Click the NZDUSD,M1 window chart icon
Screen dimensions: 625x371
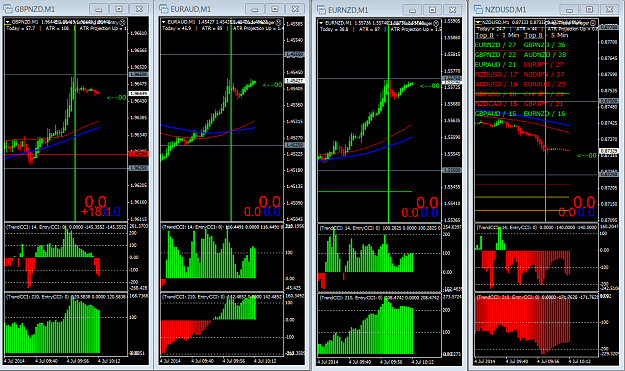tap(478, 10)
